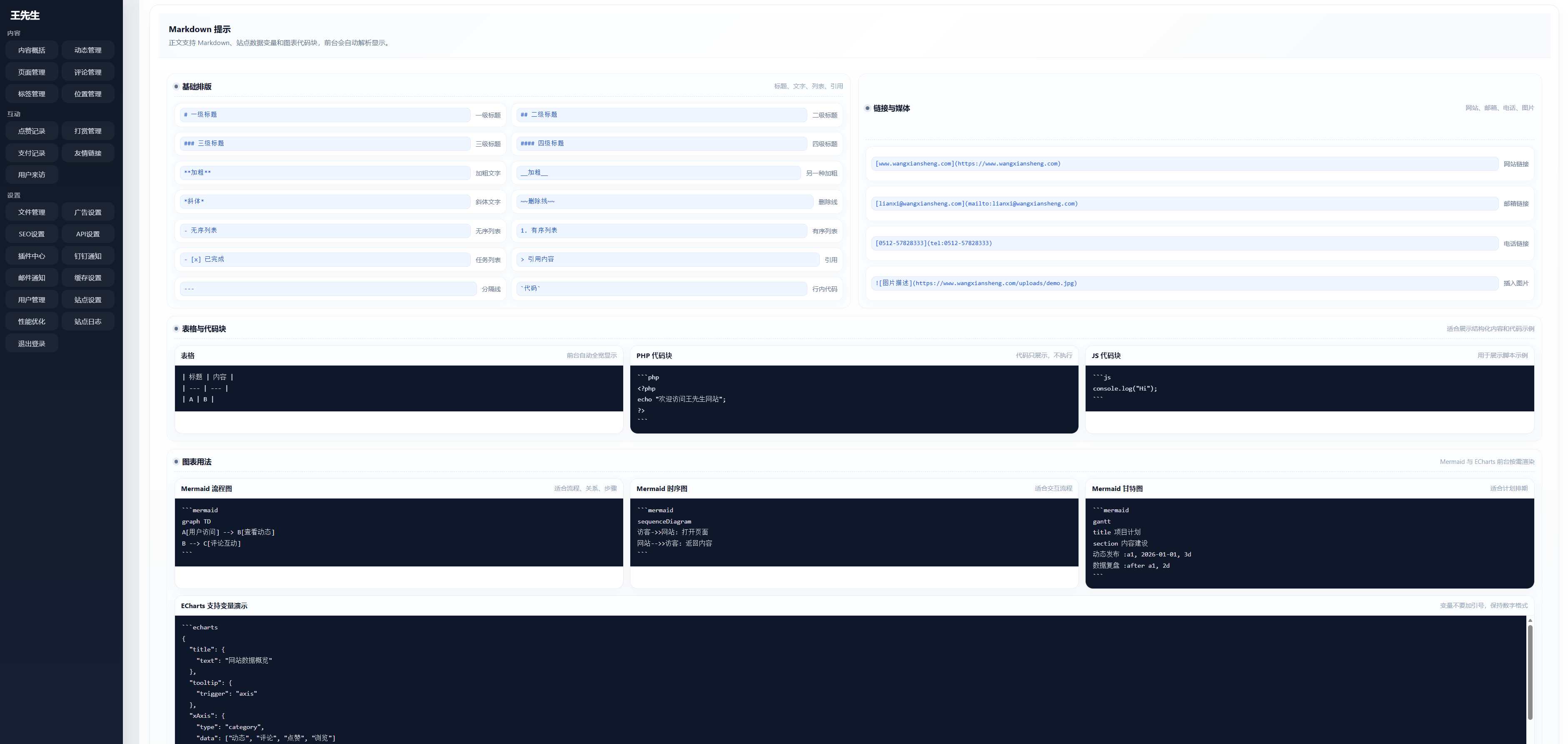The width and height of the screenshot is (1568, 744).
Task: Open 打赏管理
Action: [87, 131]
